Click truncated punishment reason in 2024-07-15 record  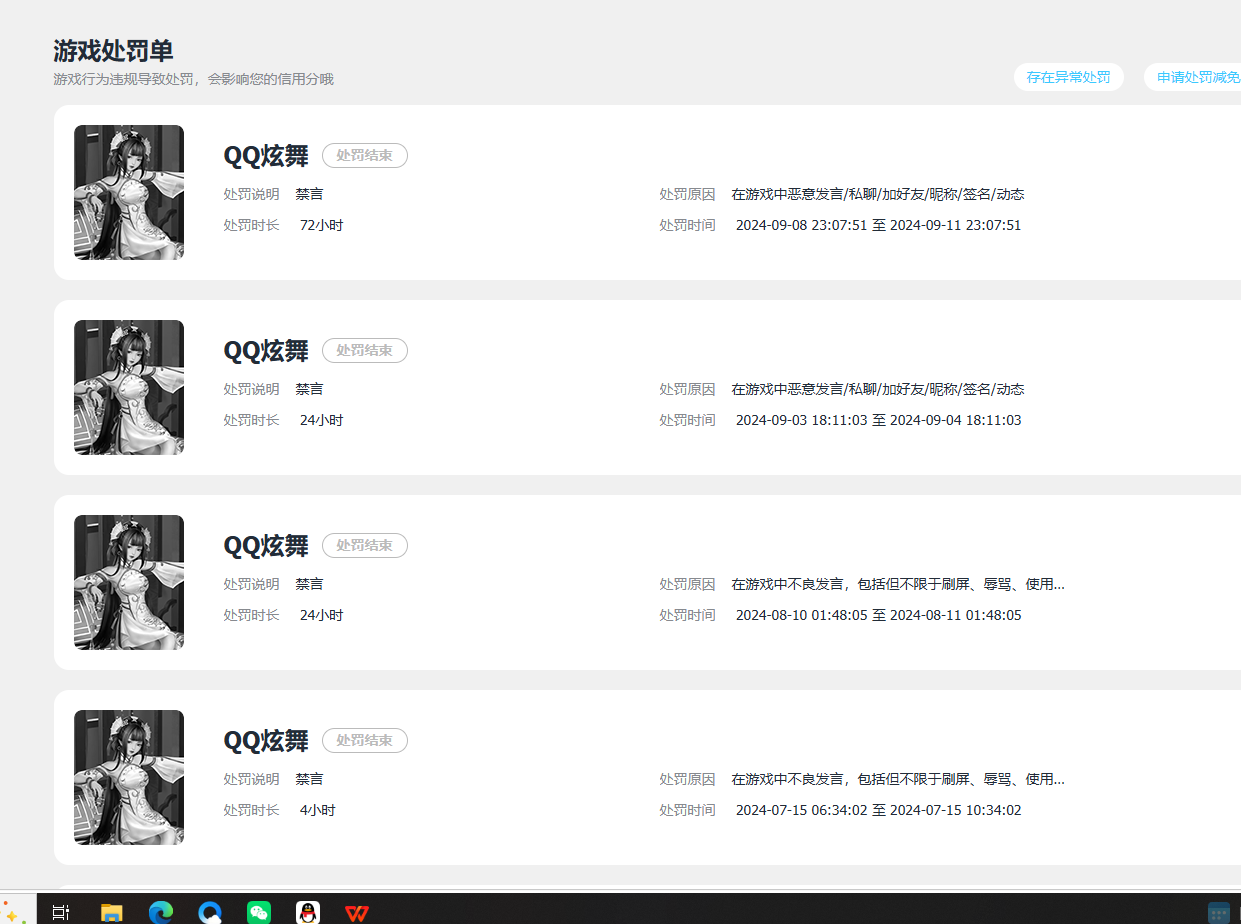coord(898,779)
